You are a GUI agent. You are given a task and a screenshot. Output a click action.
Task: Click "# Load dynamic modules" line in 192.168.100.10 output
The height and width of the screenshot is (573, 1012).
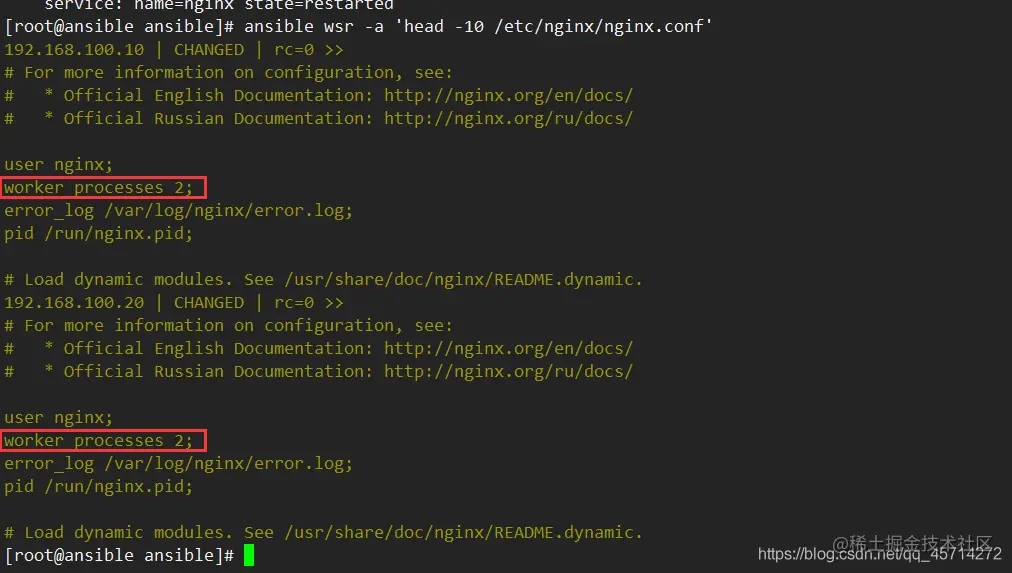click(323, 279)
